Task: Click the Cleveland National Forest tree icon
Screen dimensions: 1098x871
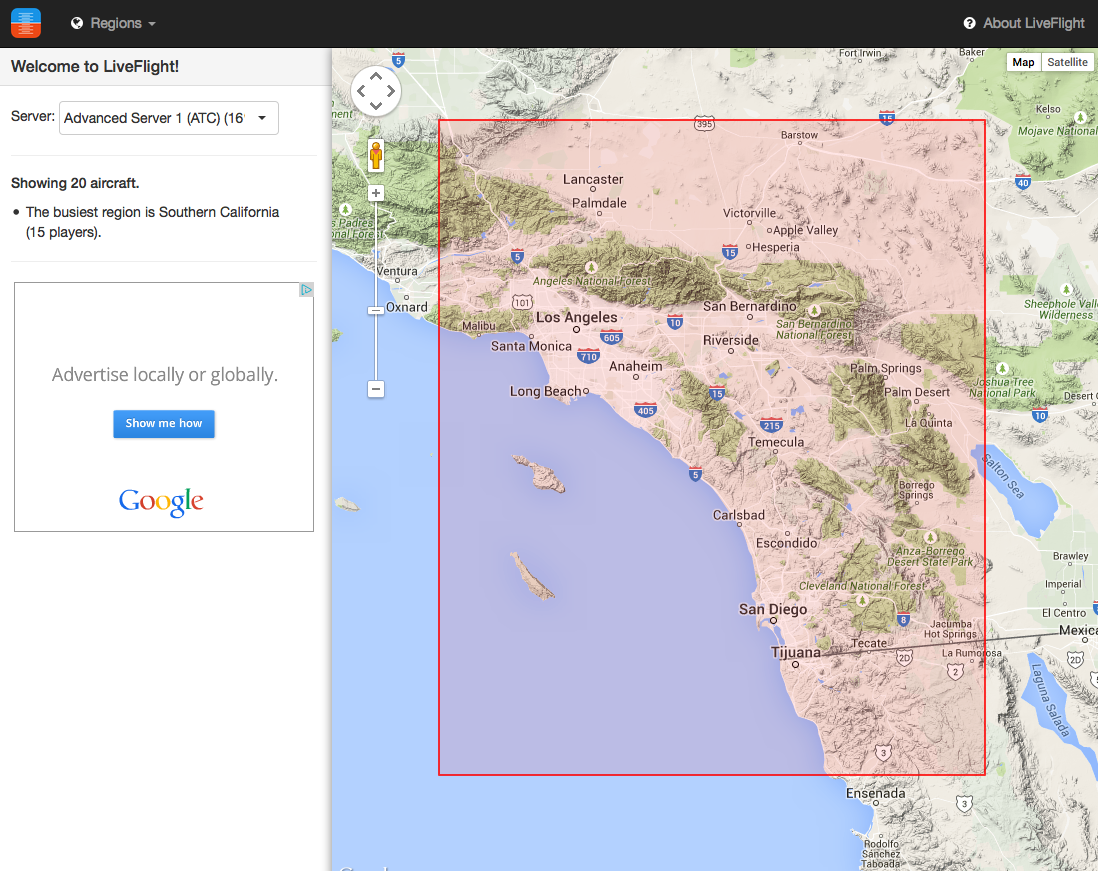Action: 862,600
